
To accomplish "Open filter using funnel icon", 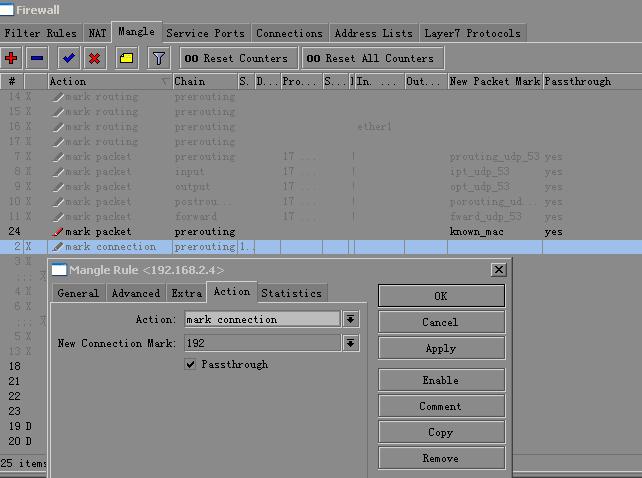I will [x=158, y=58].
